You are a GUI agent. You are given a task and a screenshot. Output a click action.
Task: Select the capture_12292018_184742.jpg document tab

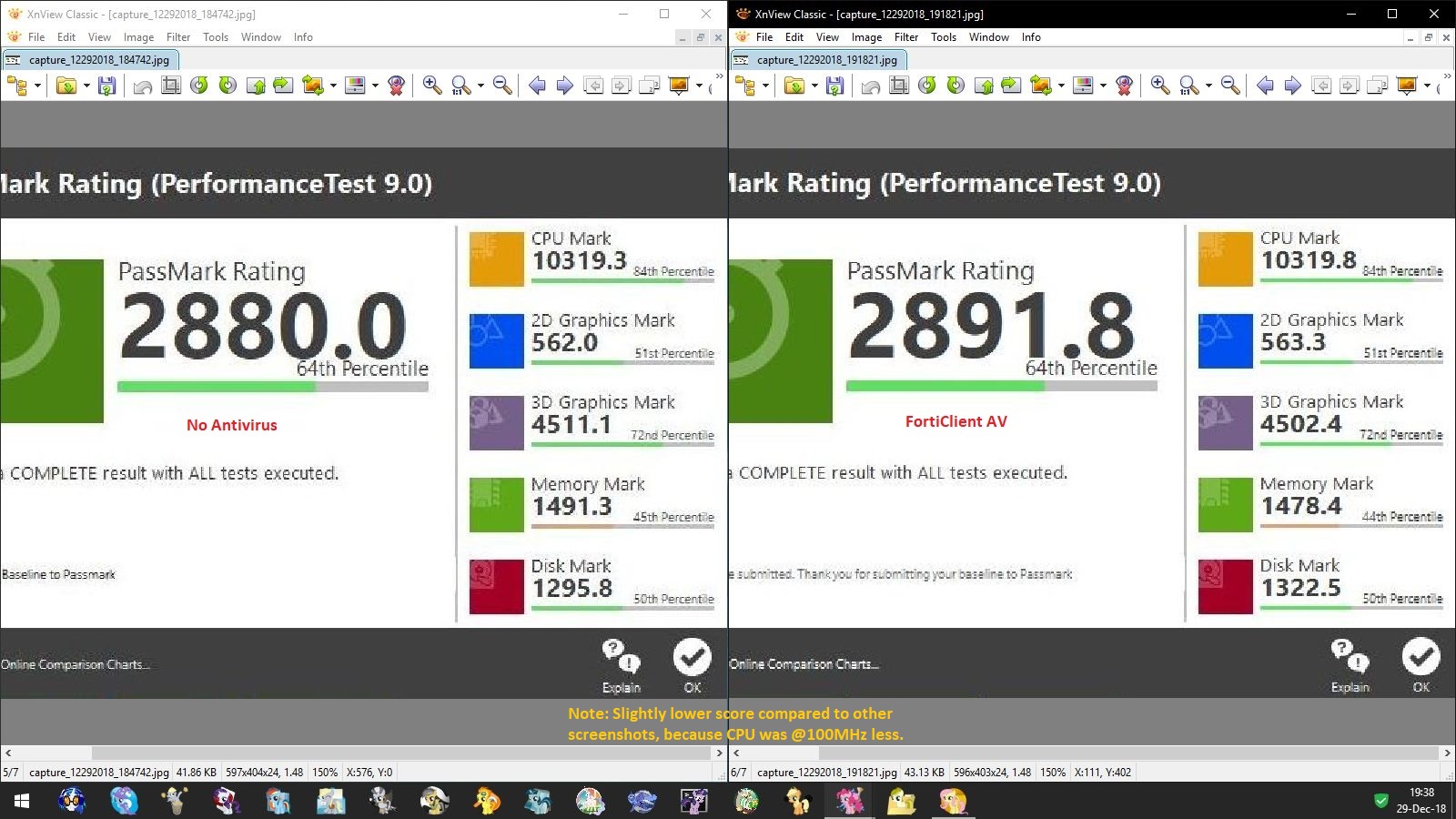[90, 60]
